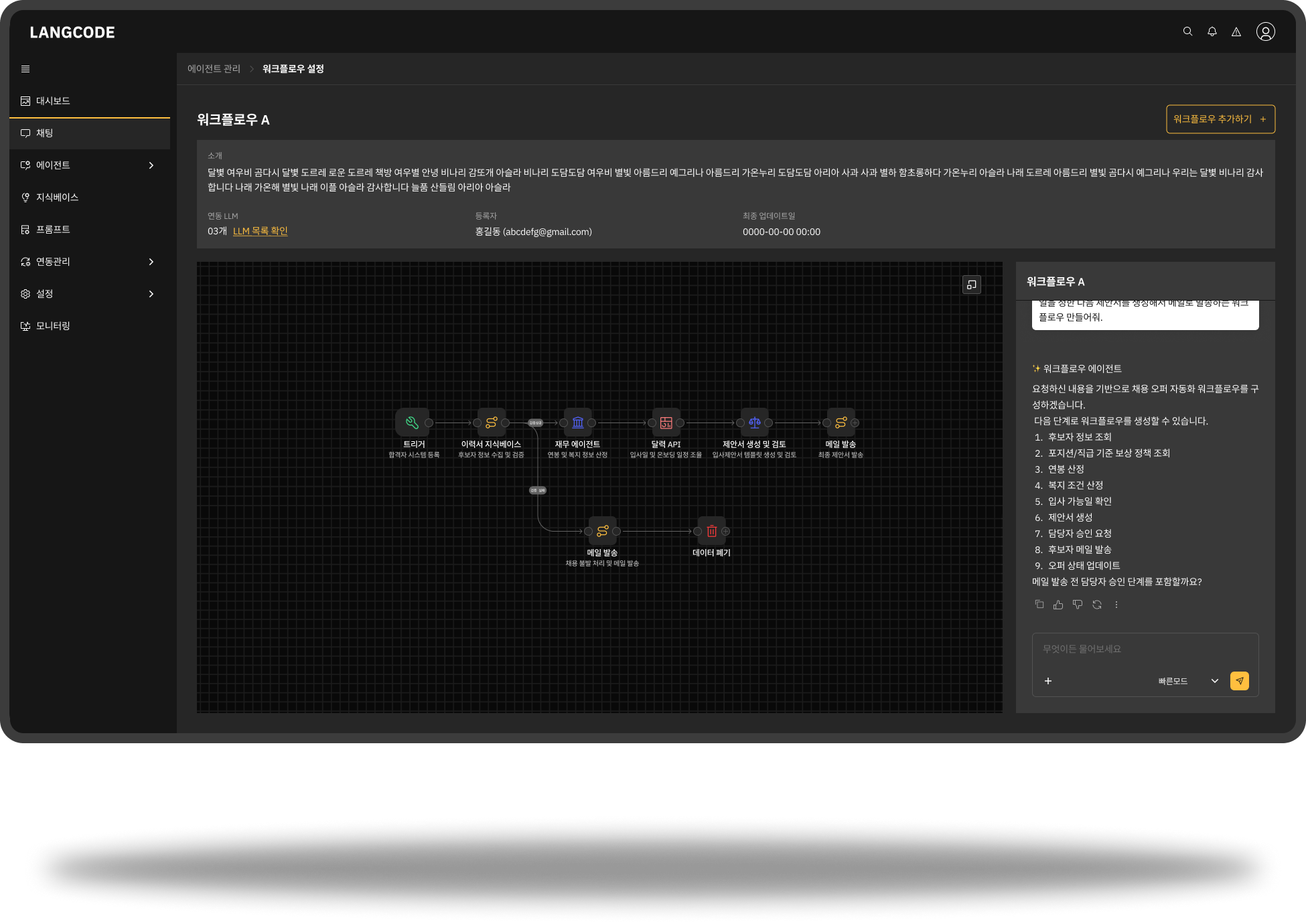Click the warning triangle alert icon
Viewport: 1306px width, 924px height.
[x=1236, y=31]
